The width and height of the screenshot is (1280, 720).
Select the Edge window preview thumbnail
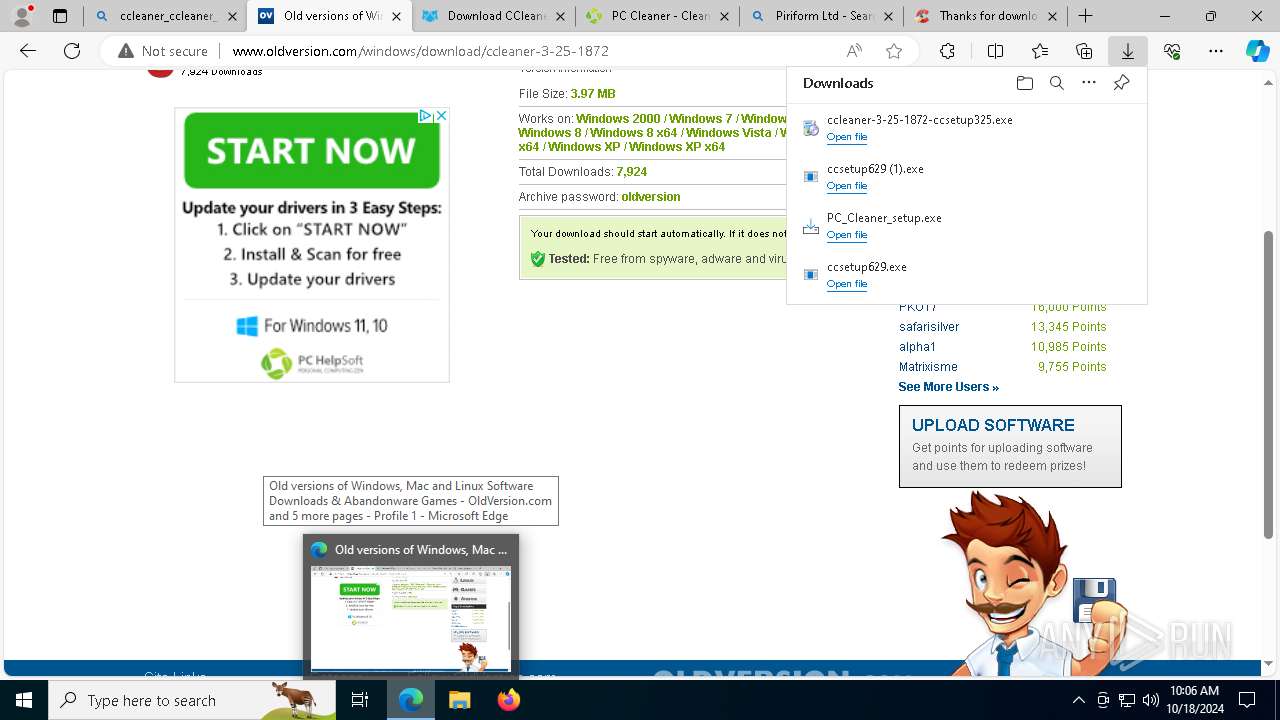411,618
